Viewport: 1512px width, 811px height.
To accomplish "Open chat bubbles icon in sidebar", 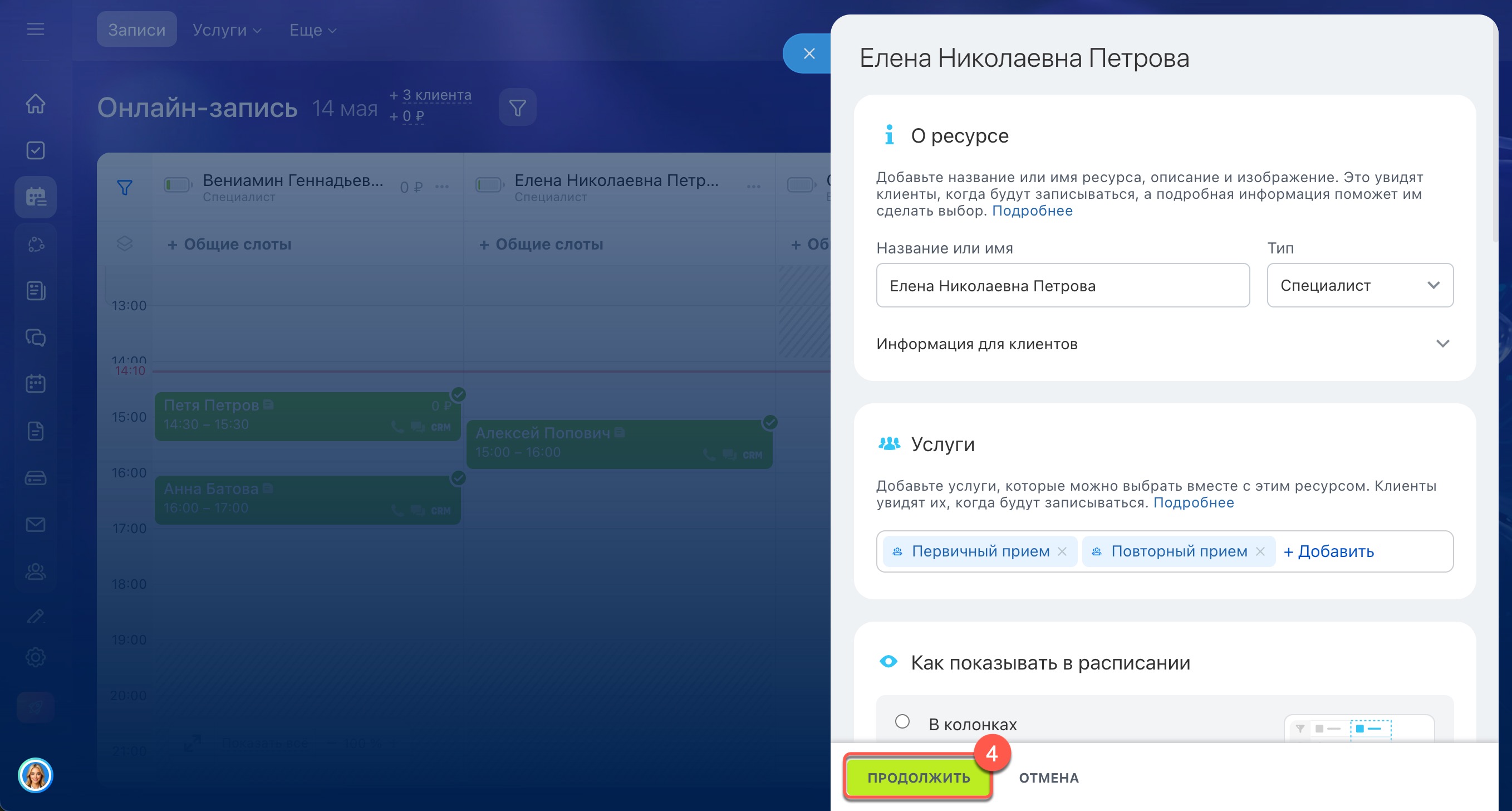I will [x=35, y=337].
